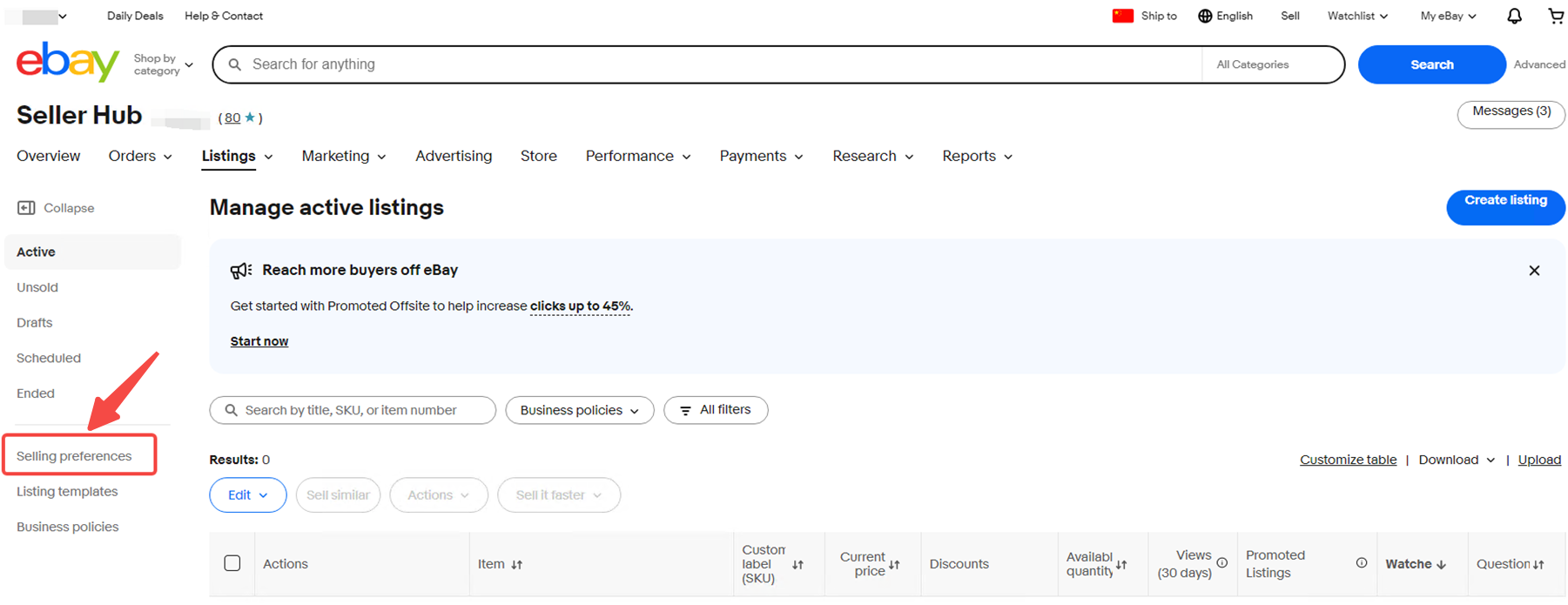Image resolution: width=1568 pixels, height=605 pixels.
Task: Dismiss the Promoted Offsite banner
Action: (x=1534, y=271)
